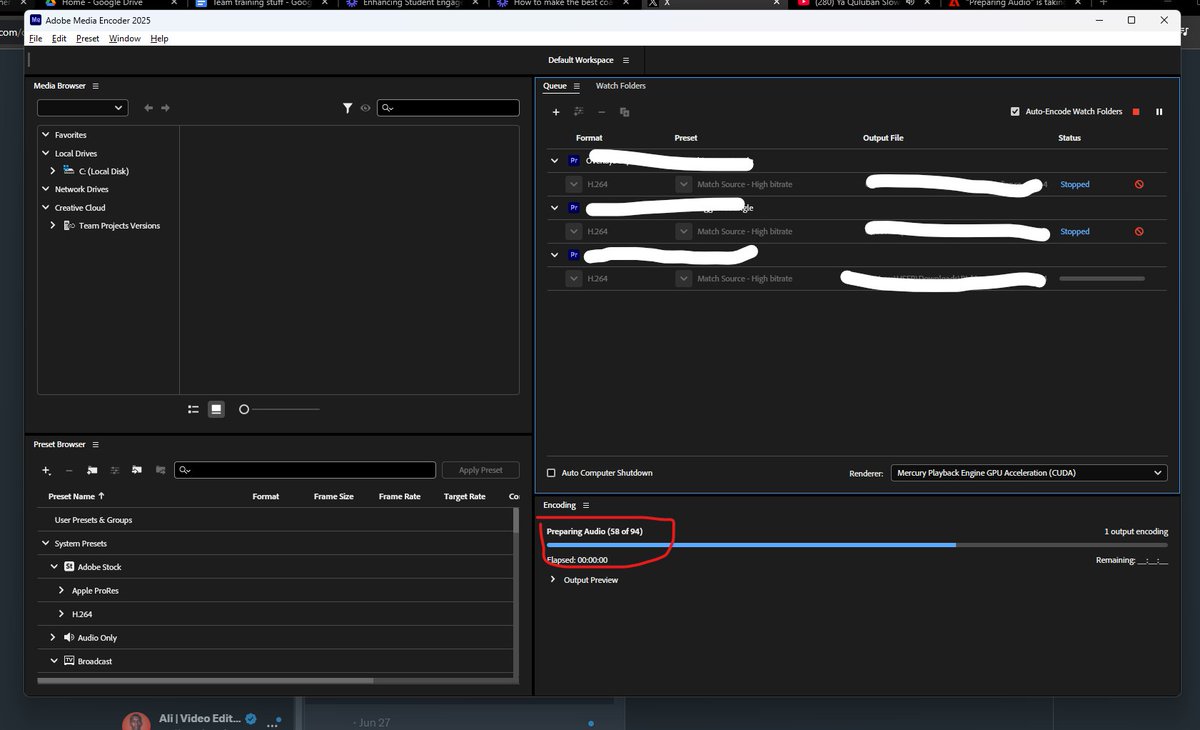Click the eye icon in Media Browser
The width and height of the screenshot is (1200, 730).
pos(366,108)
